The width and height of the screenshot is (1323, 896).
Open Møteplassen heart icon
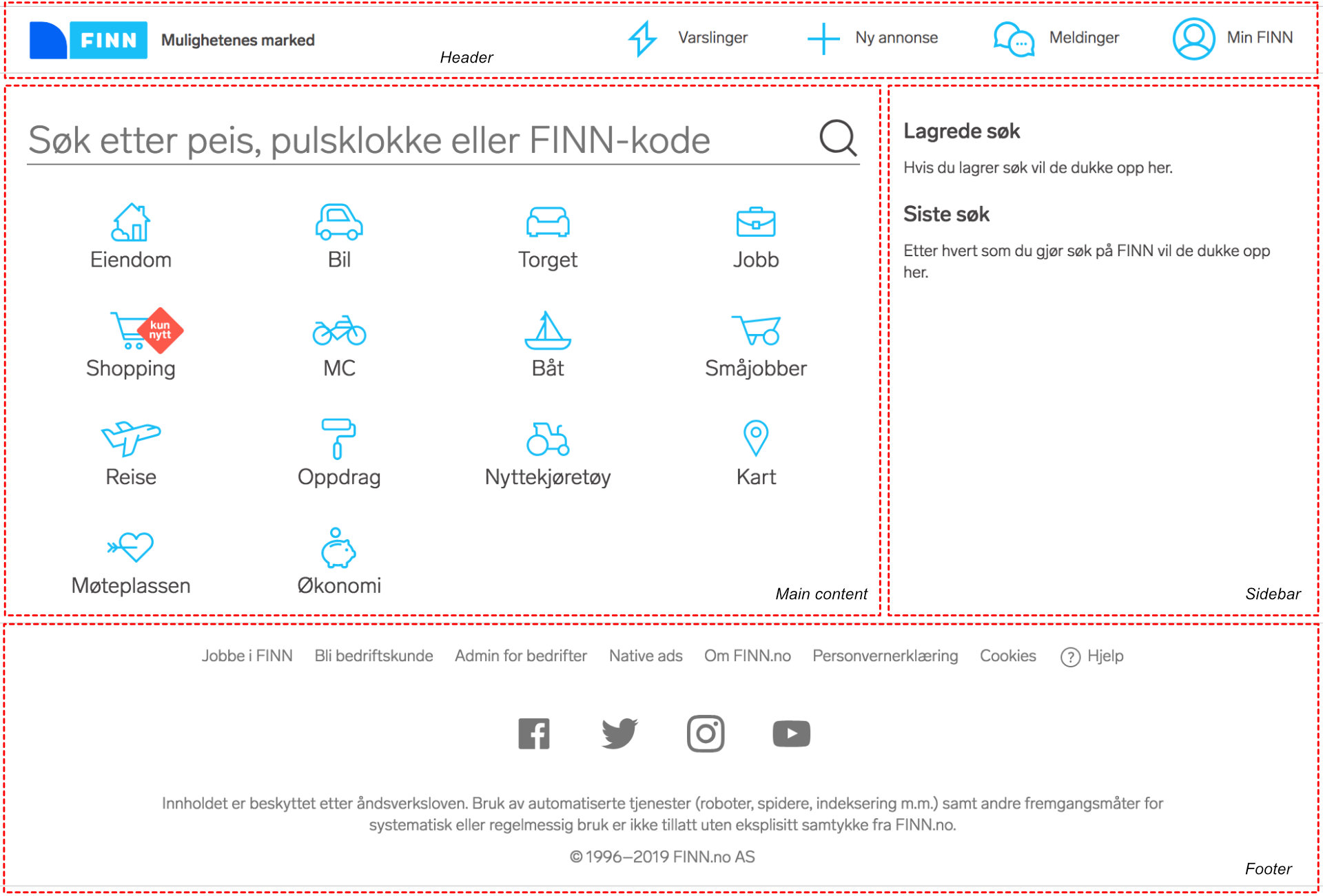tap(131, 547)
